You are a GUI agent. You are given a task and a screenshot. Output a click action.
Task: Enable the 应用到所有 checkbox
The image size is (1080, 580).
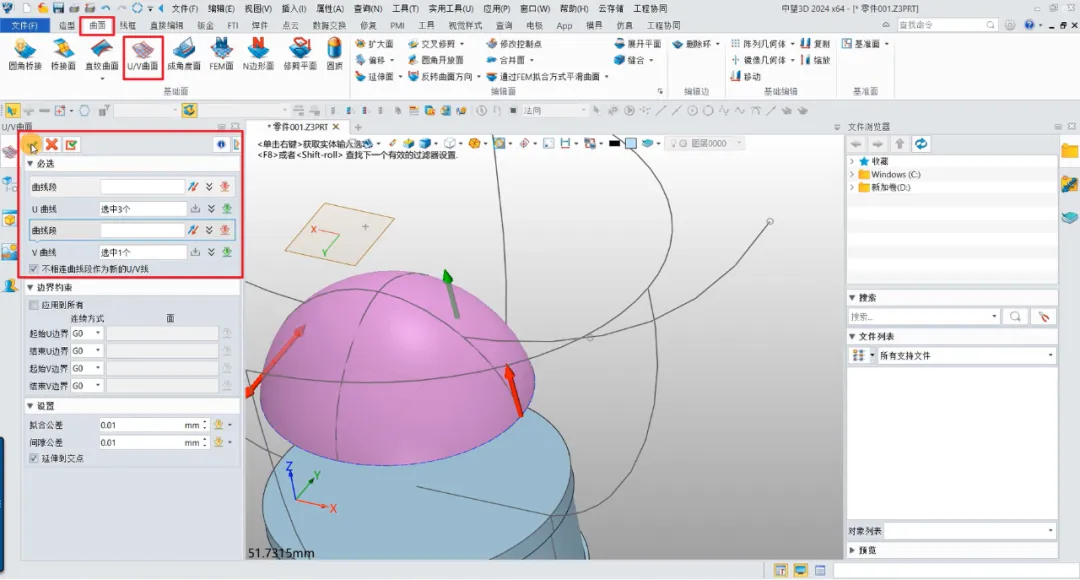tap(34, 305)
